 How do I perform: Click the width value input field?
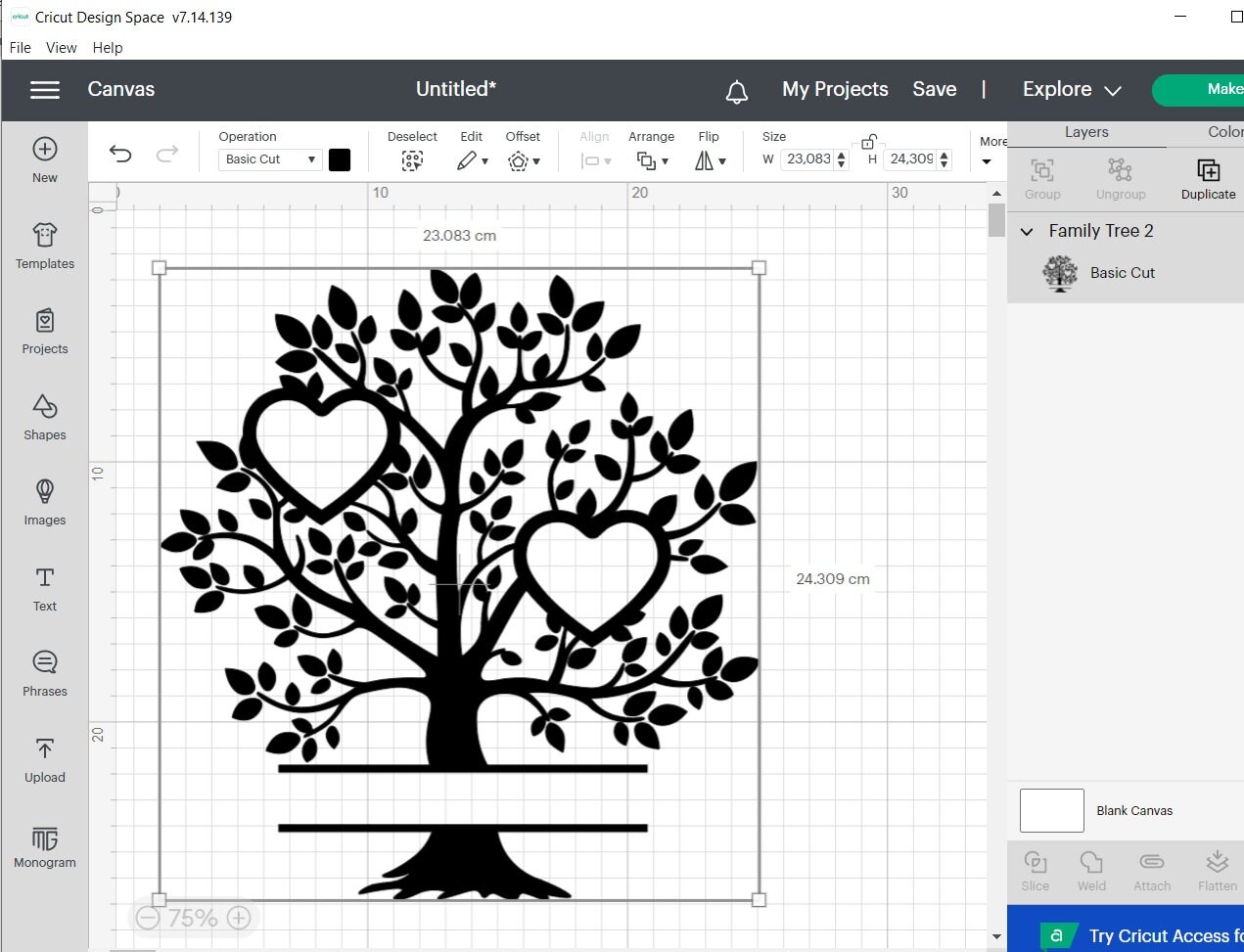pos(806,159)
